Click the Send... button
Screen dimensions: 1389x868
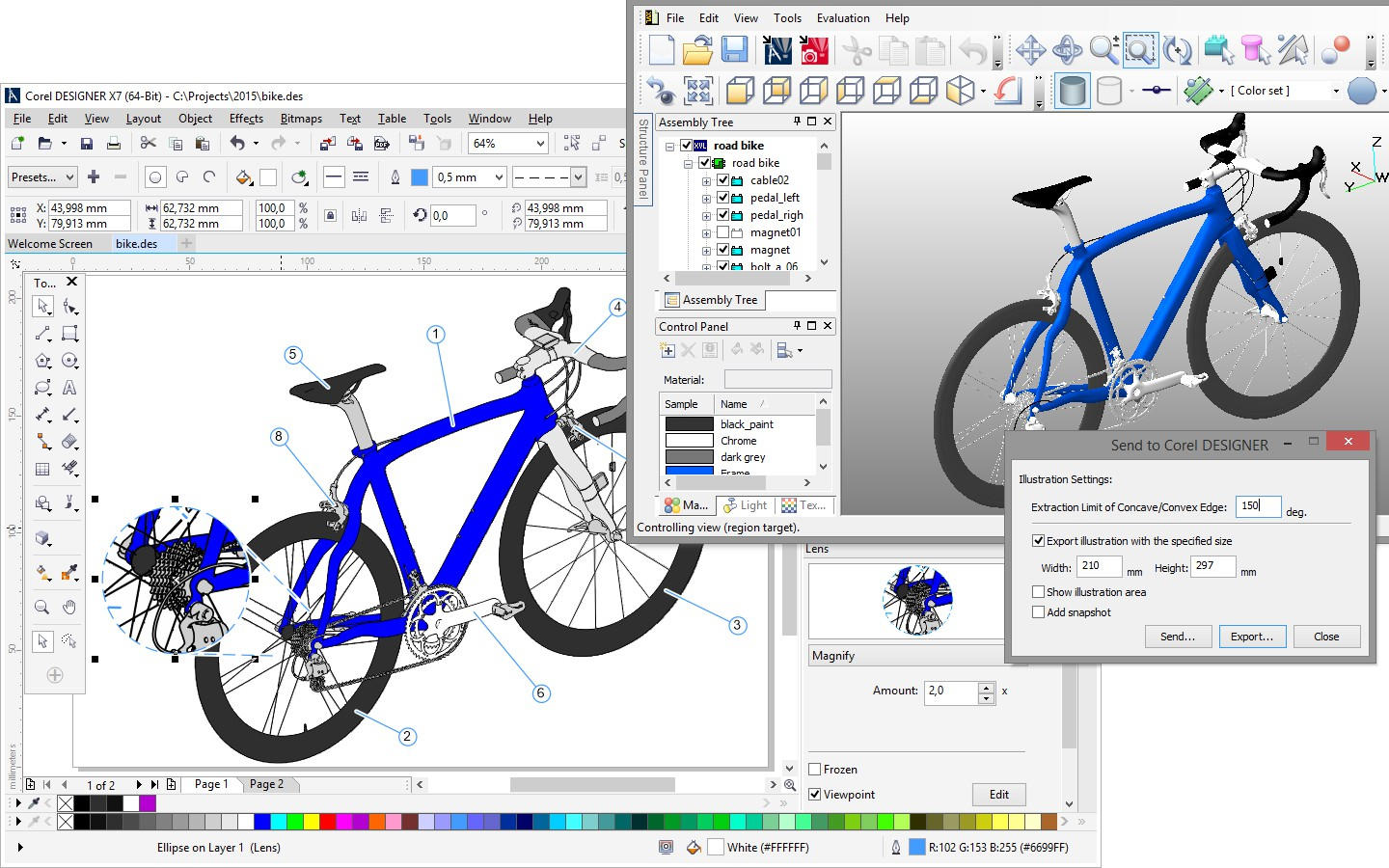pos(1178,637)
